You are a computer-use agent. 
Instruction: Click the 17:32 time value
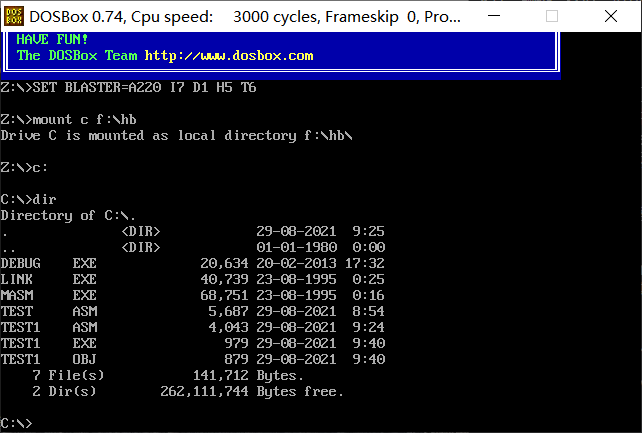pos(365,263)
